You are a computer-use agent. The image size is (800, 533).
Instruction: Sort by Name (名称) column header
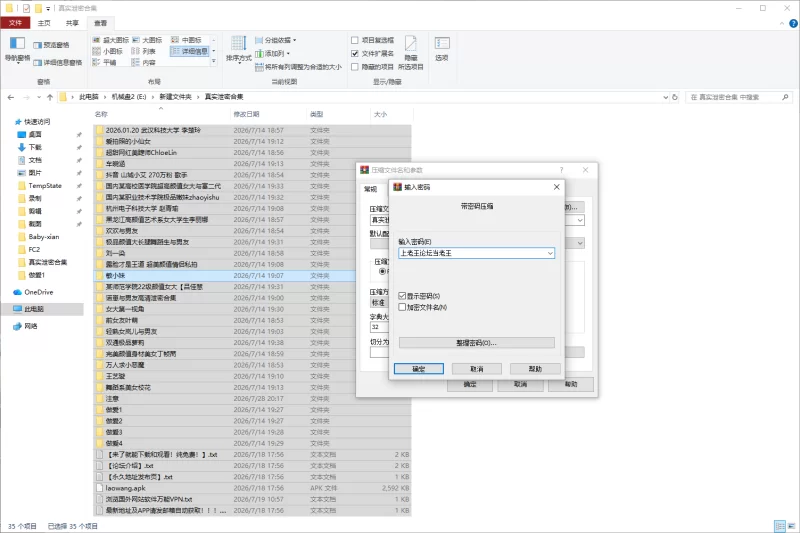pyautogui.click(x=101, y=114)
